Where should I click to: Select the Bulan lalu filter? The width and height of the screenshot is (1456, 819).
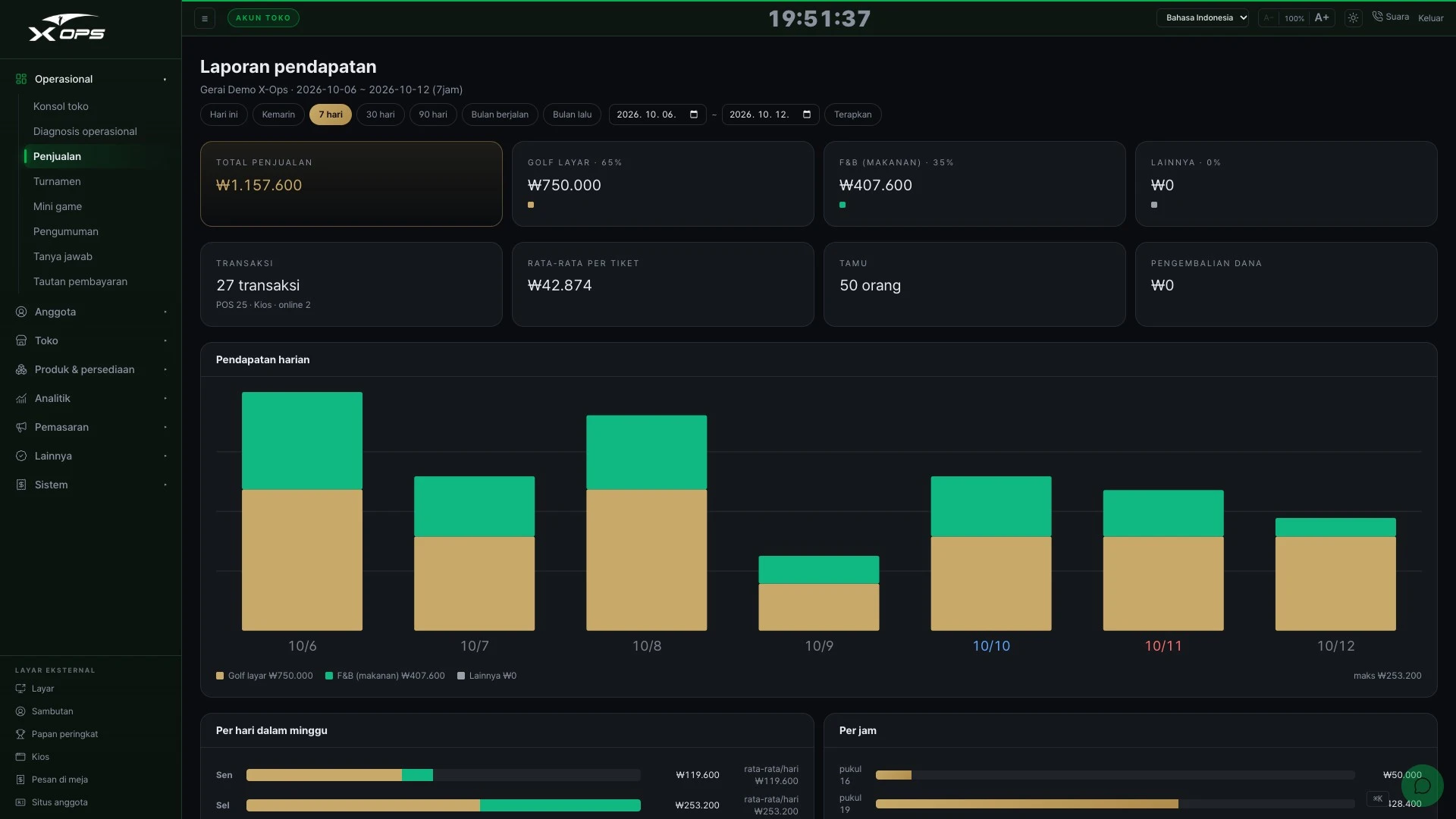(572, 115)
